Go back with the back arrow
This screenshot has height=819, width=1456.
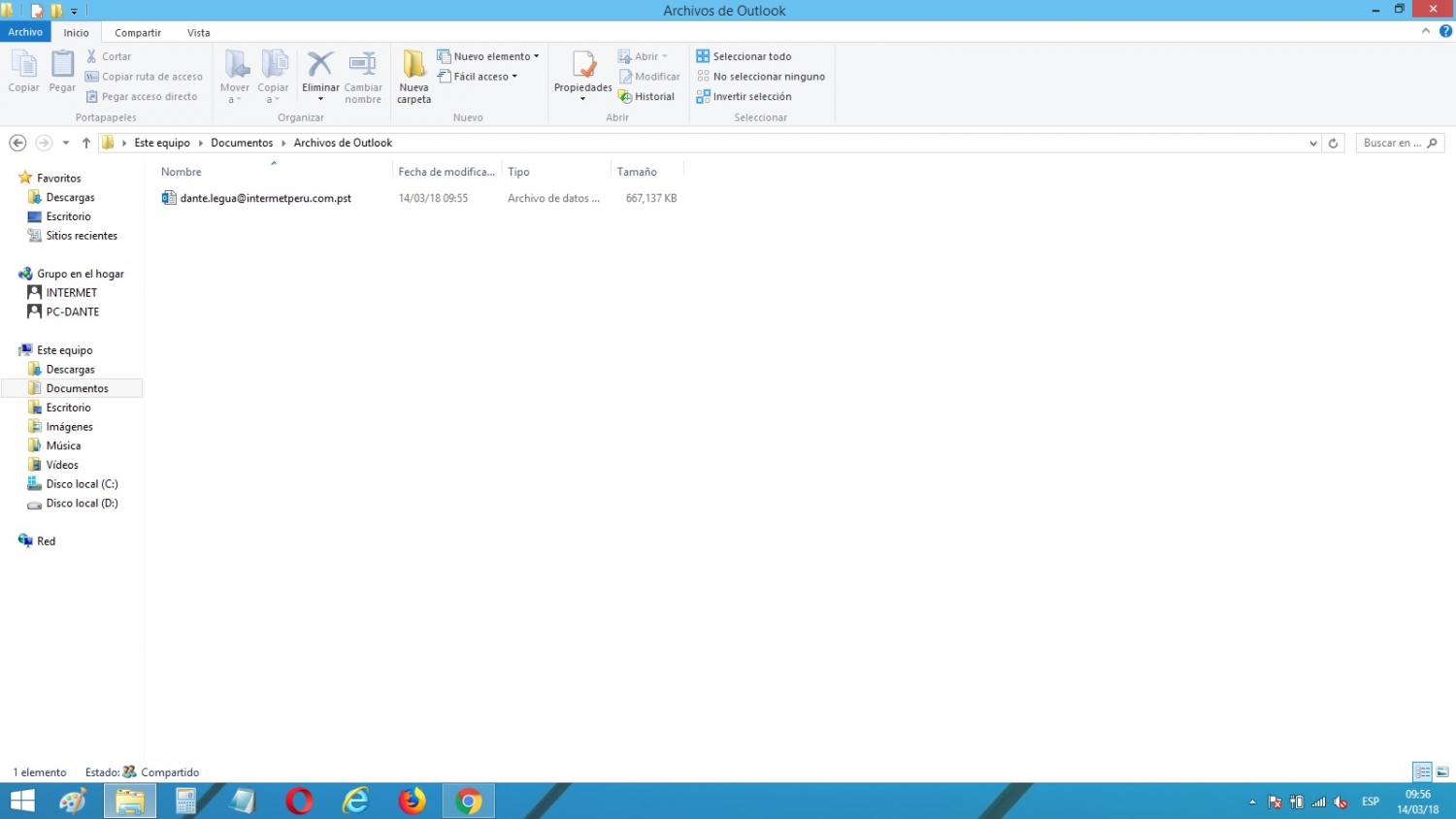tap(17, 143)
